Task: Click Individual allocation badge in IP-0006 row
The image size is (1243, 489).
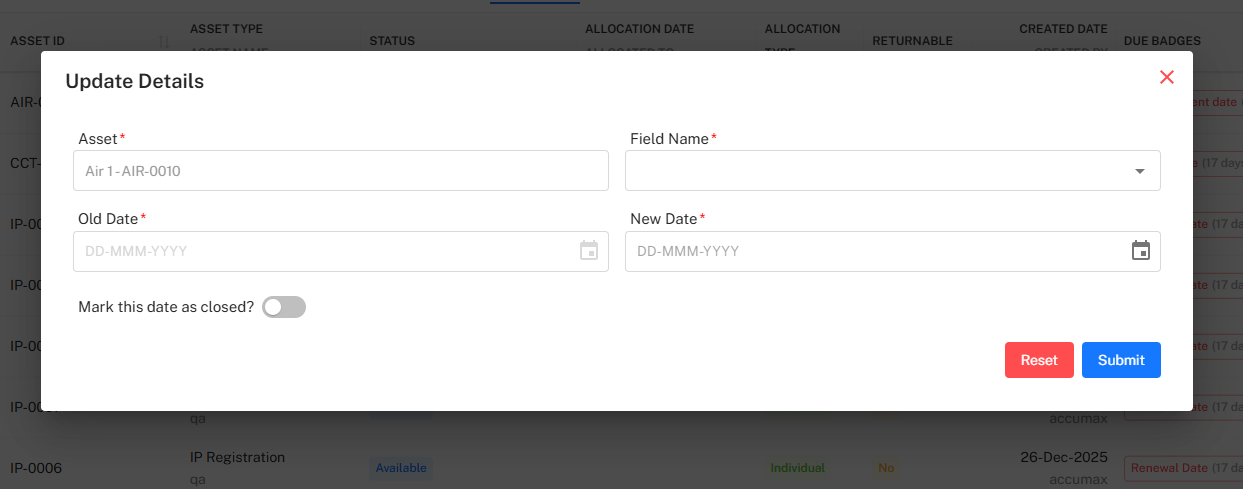Action: coord(797,468)
